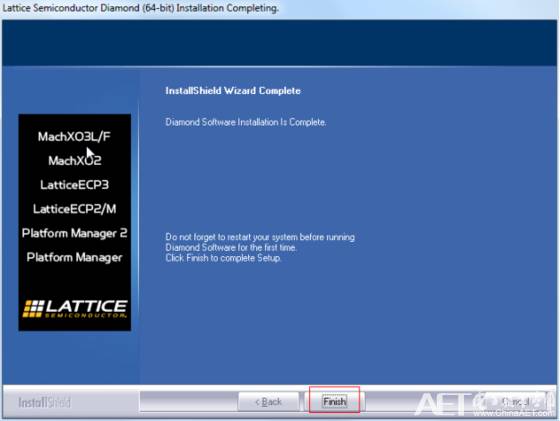560x421 pixels.
Task: Click the Finish button
Action: click(x=334, y=401)
